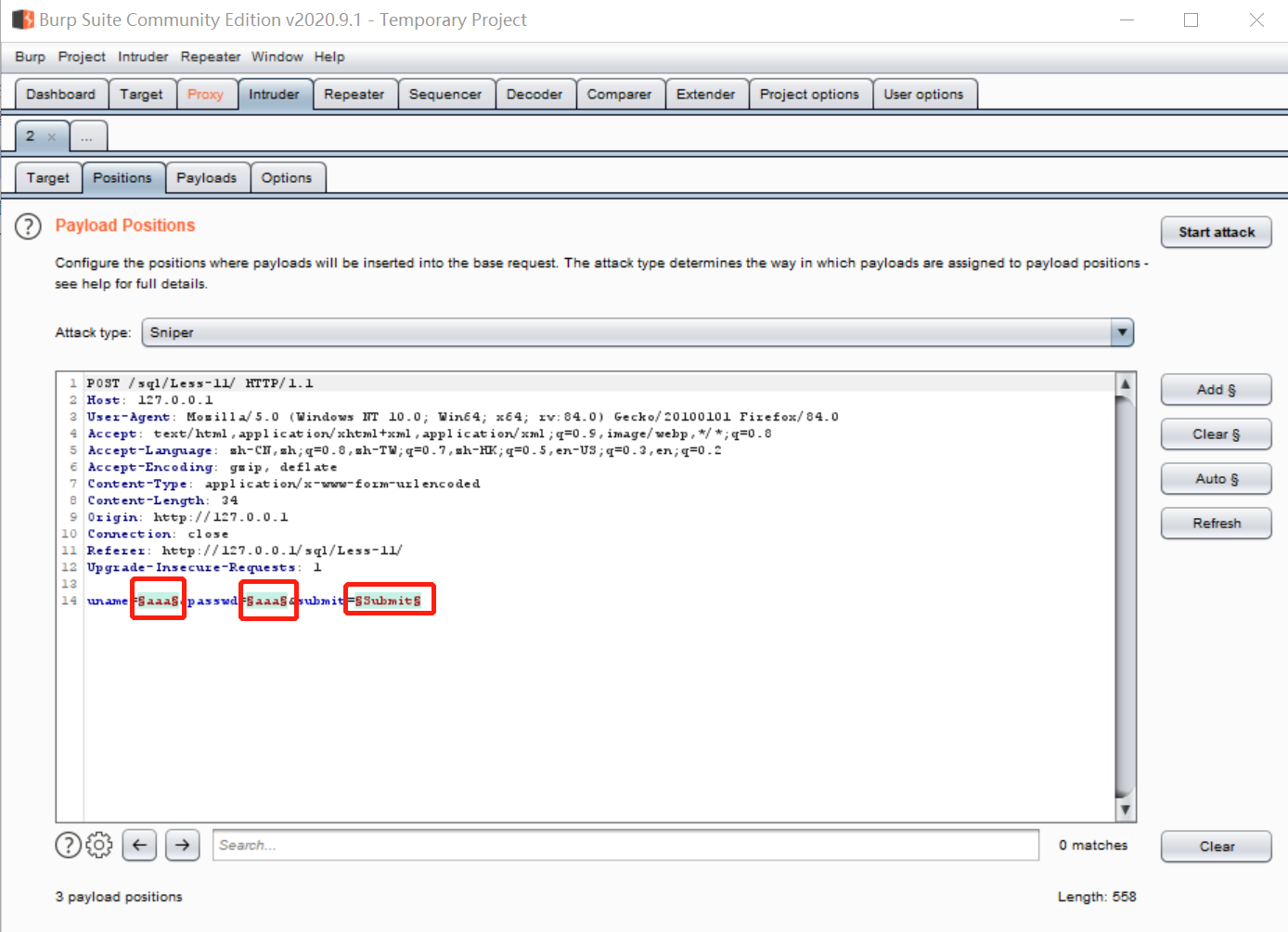Click the Upgrade-Insecure-Requests header line
The image size is (1288, 932).
(x=205, y=567)
